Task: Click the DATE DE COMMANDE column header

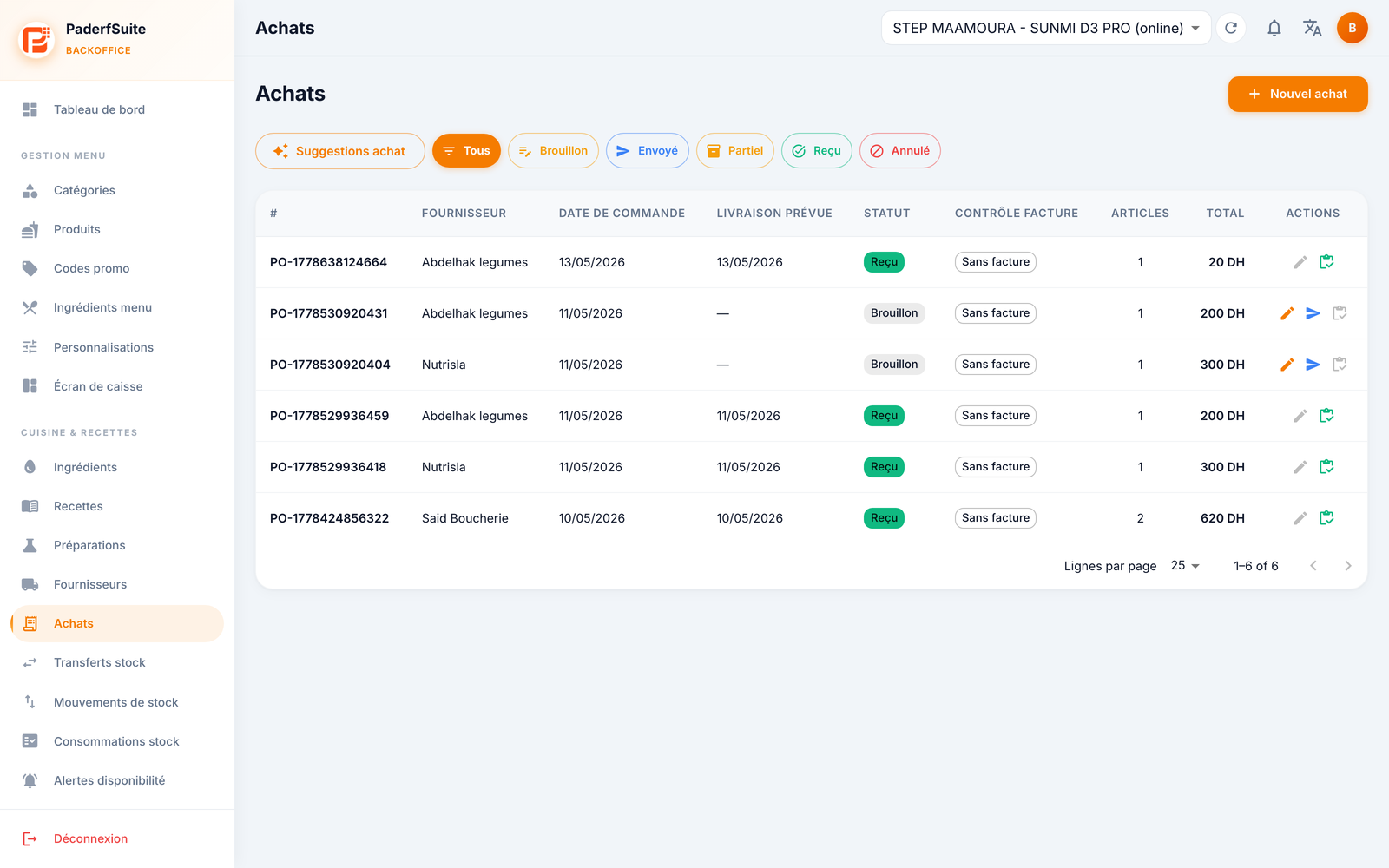Action: [x=622, y=214]
